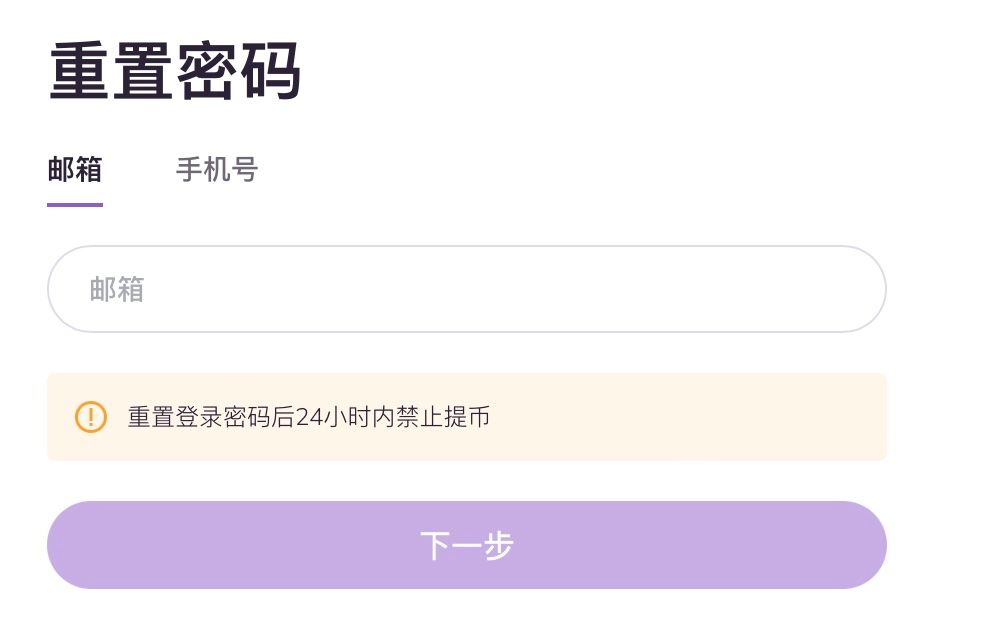This screenshot has width=1004, height=636.
Task: Click the 重置密码 page heading
Action: [x=175, y=72]
